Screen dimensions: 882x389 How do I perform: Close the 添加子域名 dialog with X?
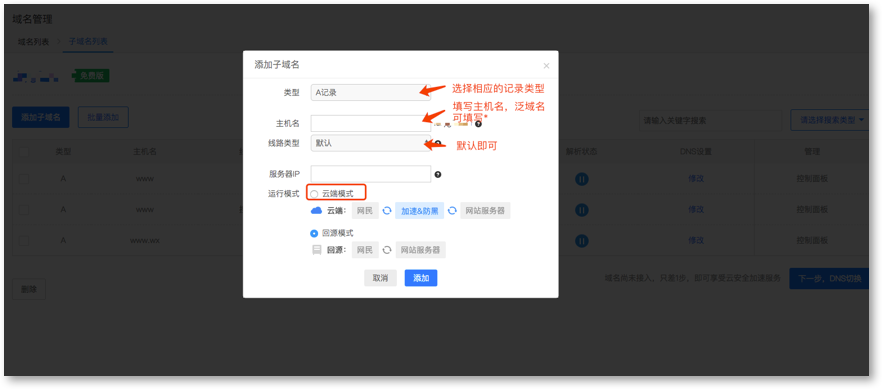coord(546,66)
